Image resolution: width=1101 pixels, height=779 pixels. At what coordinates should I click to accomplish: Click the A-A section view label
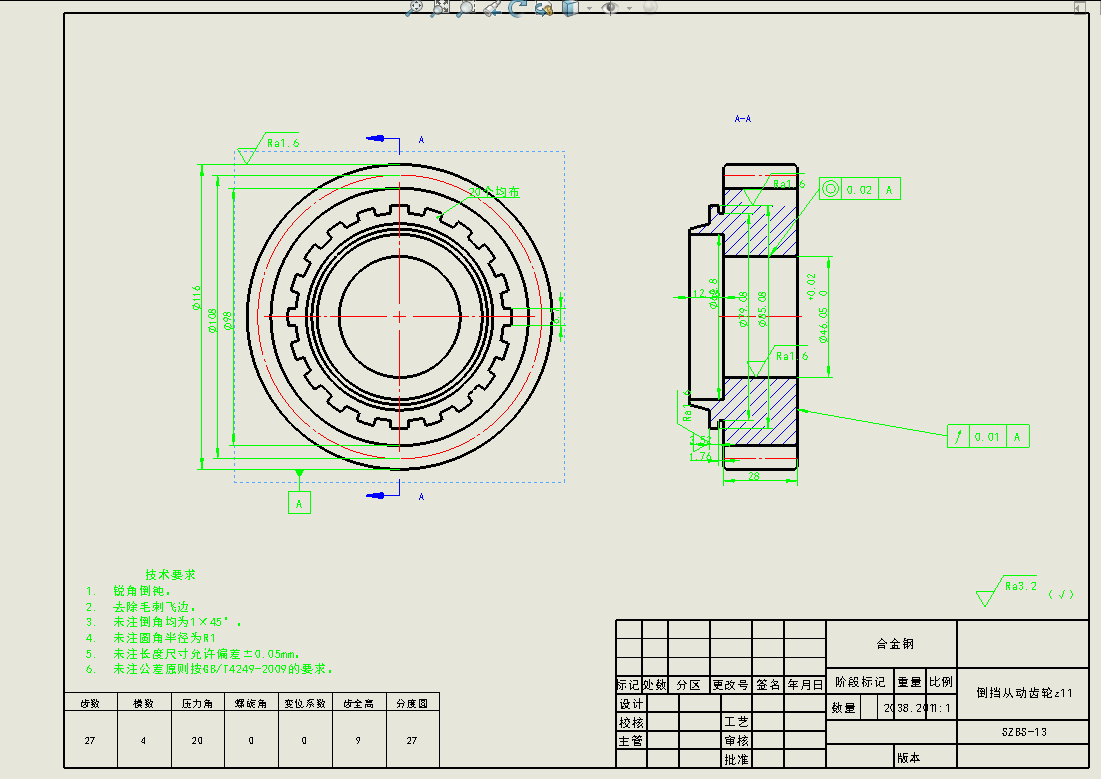743,119
